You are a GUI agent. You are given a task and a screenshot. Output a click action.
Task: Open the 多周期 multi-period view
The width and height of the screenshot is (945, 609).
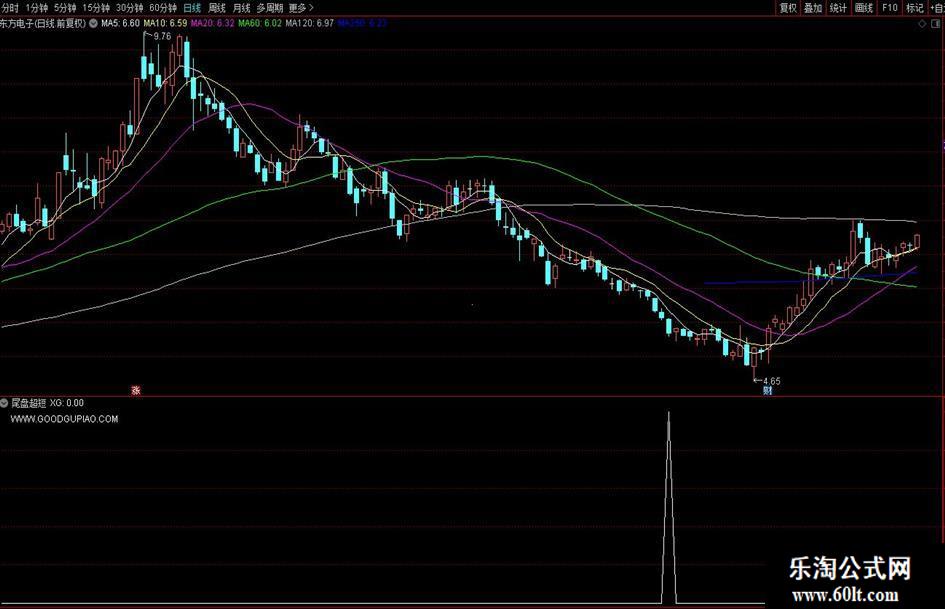point(269,8)
